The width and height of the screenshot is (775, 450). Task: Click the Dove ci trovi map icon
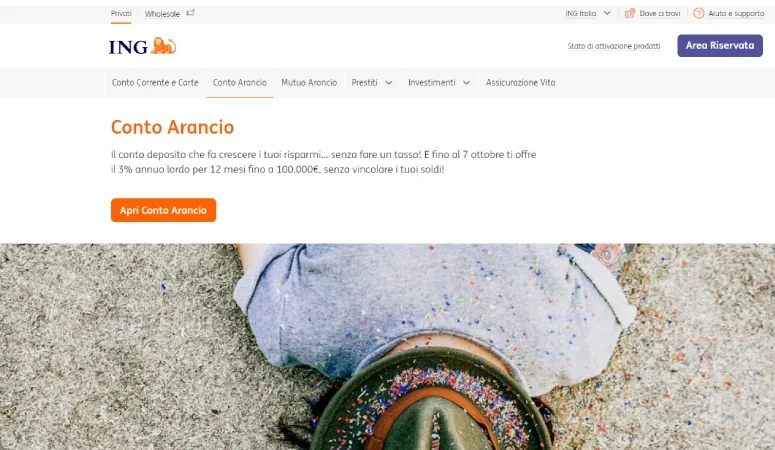630,13
